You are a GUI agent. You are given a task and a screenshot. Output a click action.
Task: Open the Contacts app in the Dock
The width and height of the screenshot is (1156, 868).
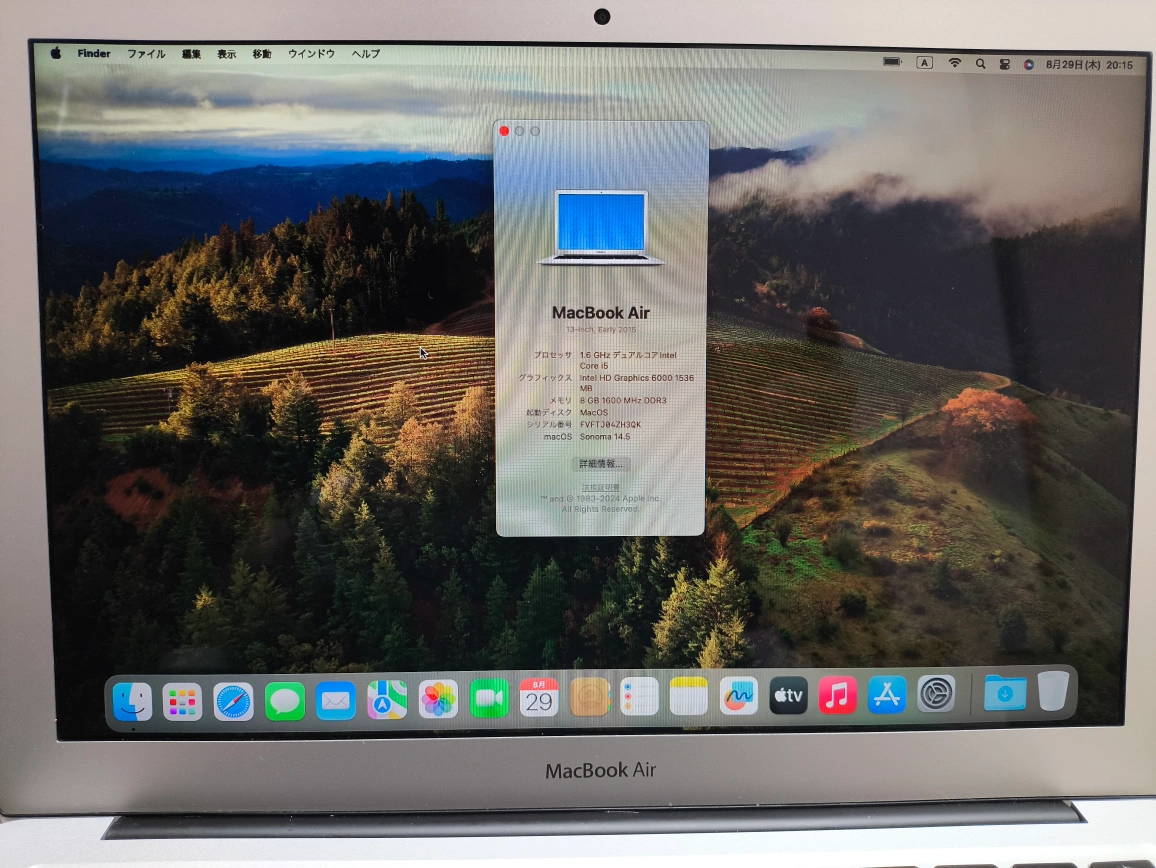[590, 696]
